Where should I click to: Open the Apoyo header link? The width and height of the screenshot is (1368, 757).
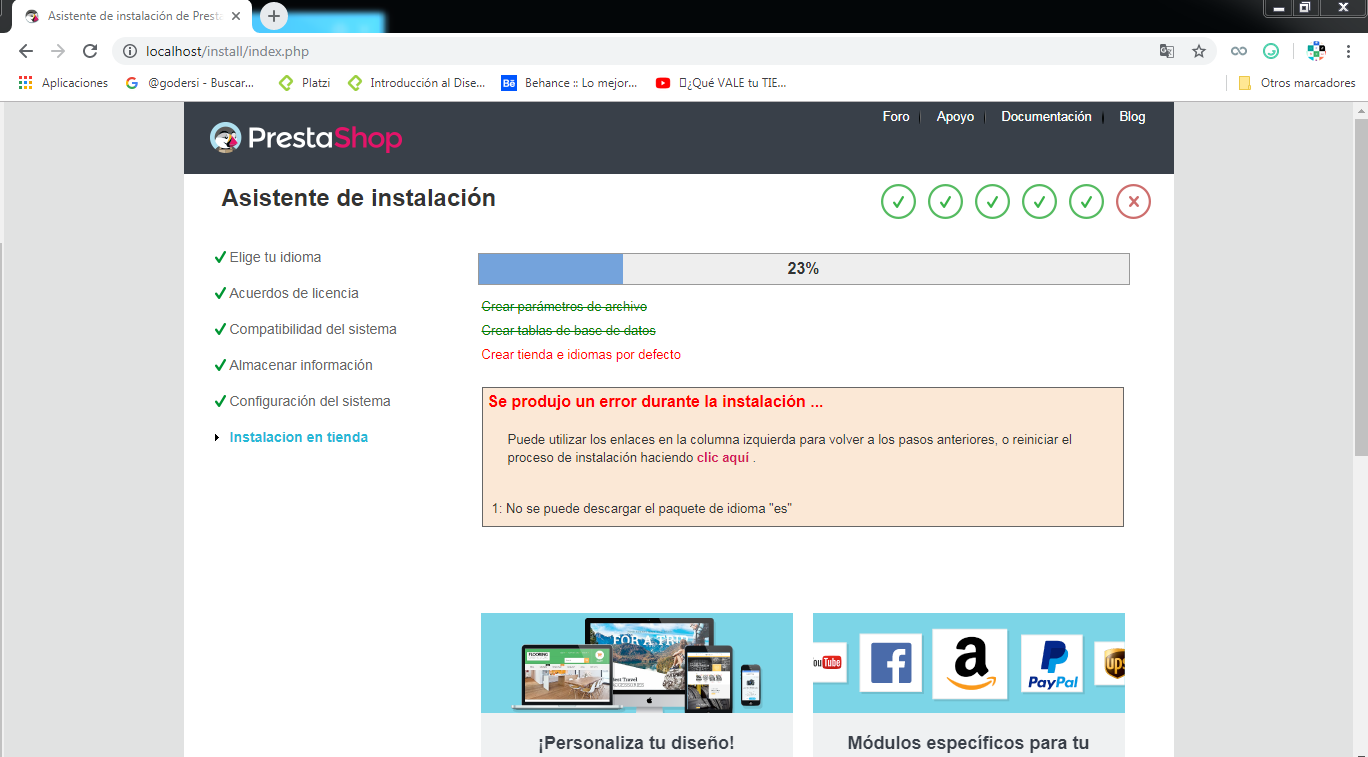click(955, 117)
